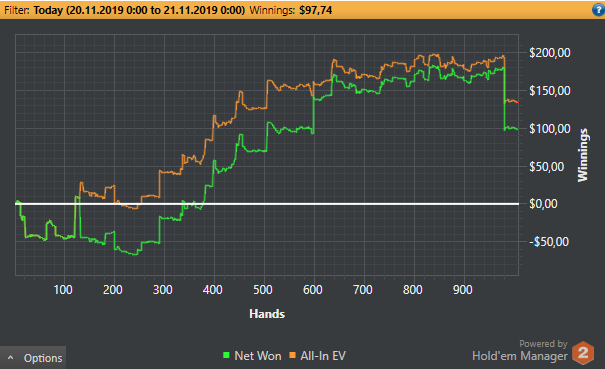The image size is (605, 369).
Task: Click the Filter: label in header
Action: 17,10
